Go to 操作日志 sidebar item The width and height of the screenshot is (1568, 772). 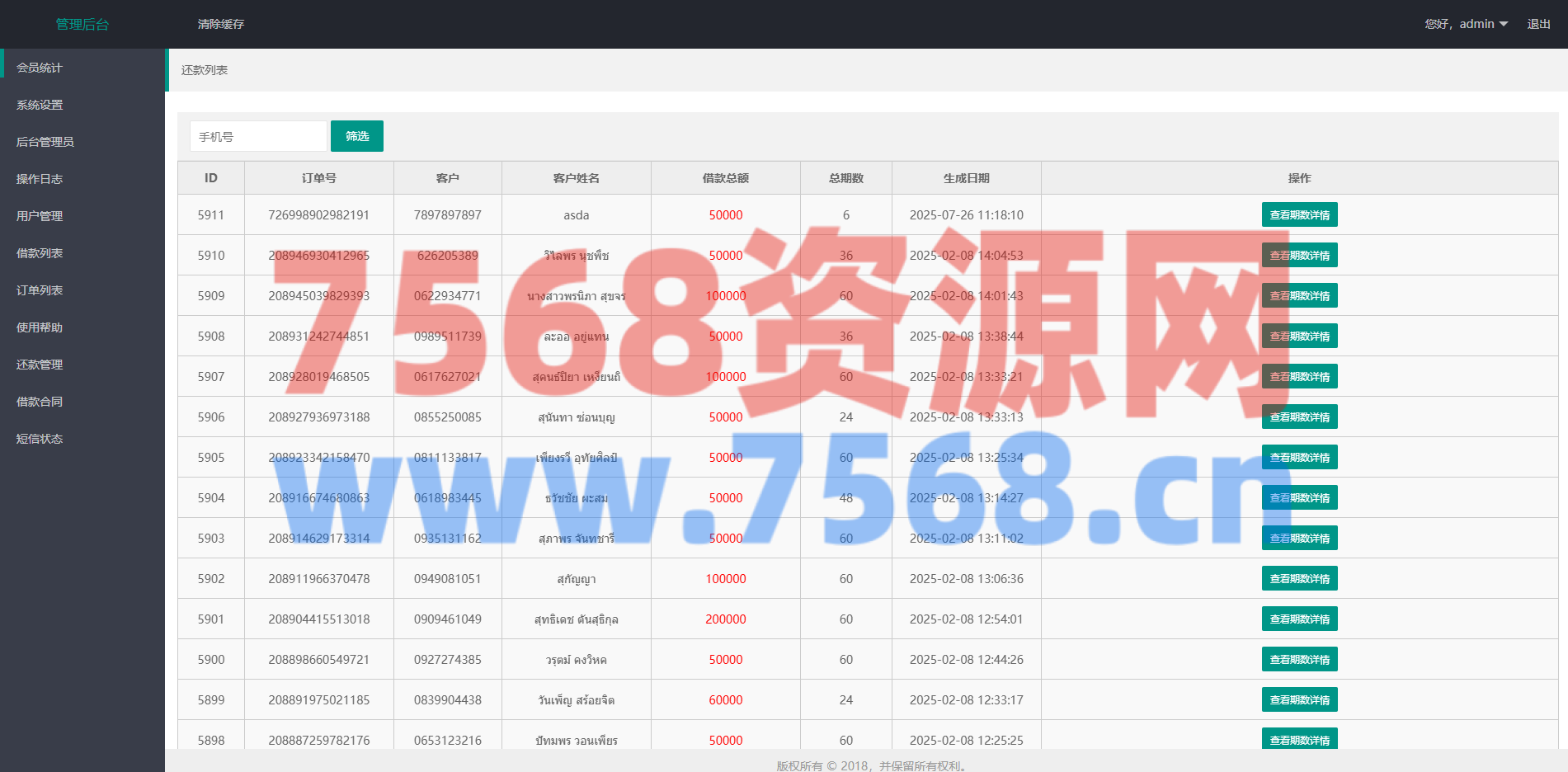click(x=40, y=179)
